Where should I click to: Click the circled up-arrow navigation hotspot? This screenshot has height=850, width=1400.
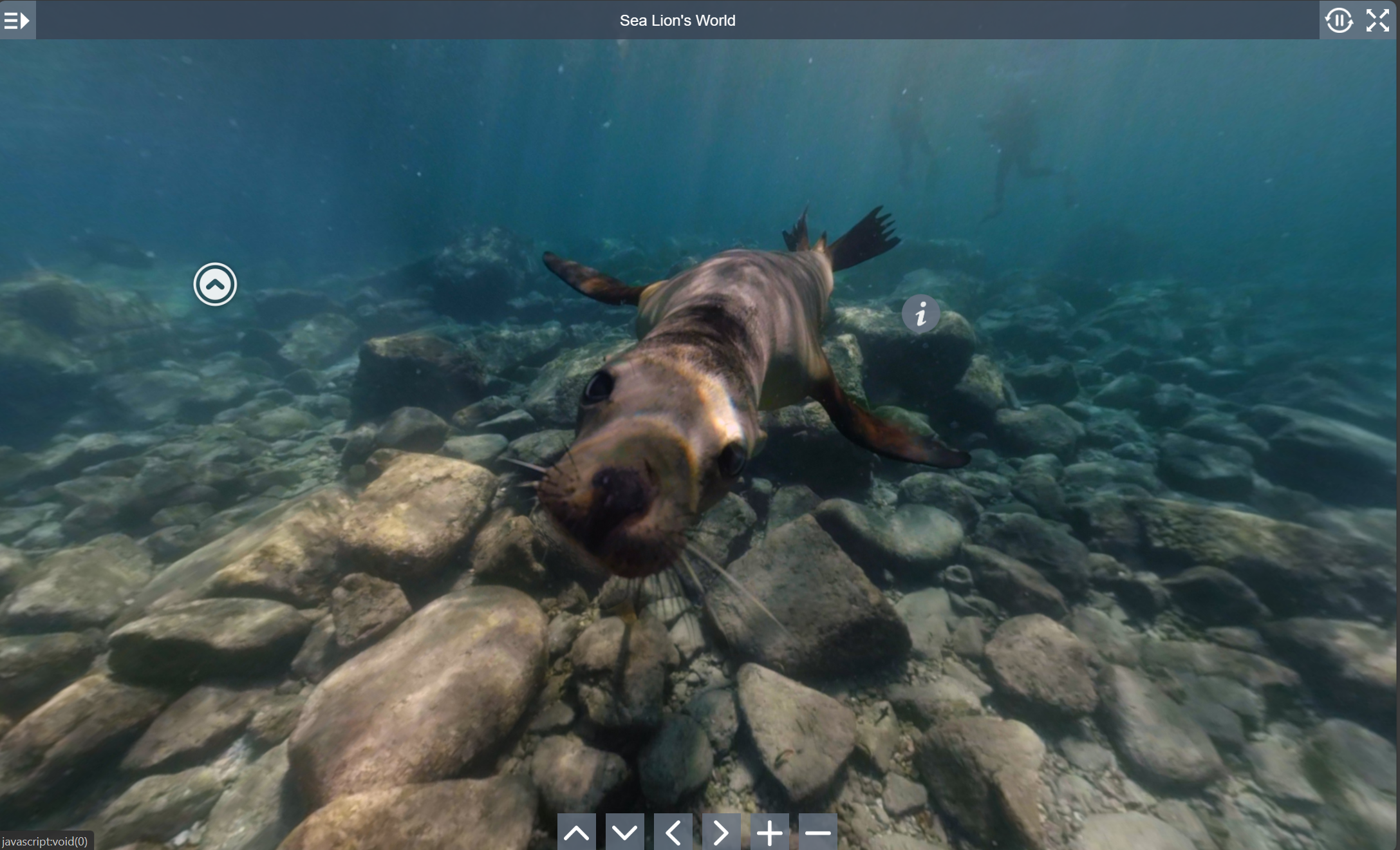[215, 284]
